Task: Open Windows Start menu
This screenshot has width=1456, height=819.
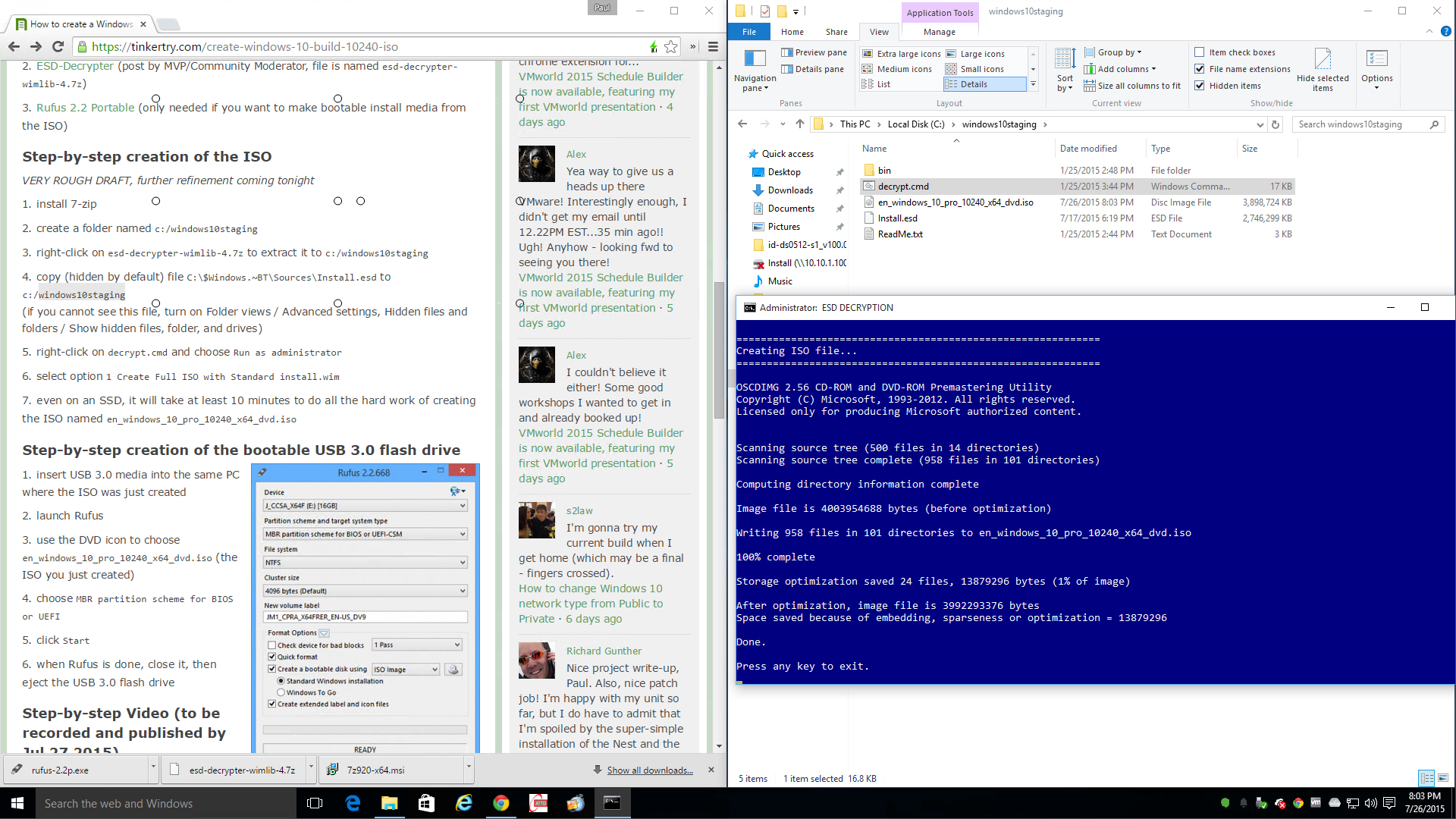Action: 17,803
